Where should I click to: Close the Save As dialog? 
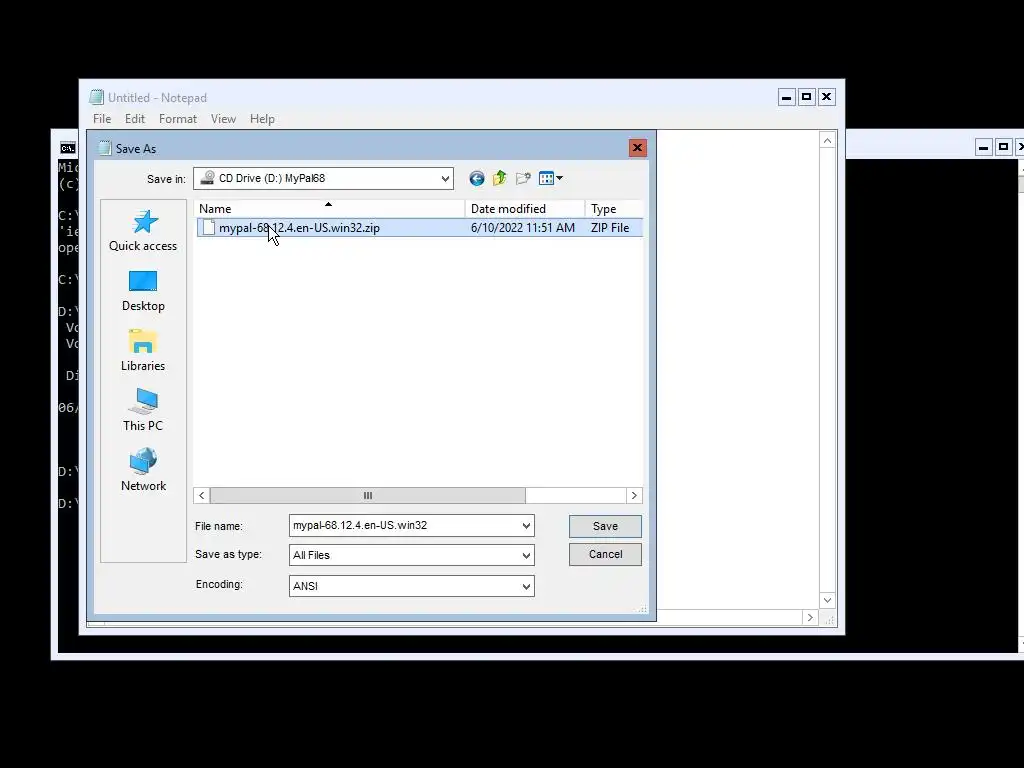pos(637,148)
